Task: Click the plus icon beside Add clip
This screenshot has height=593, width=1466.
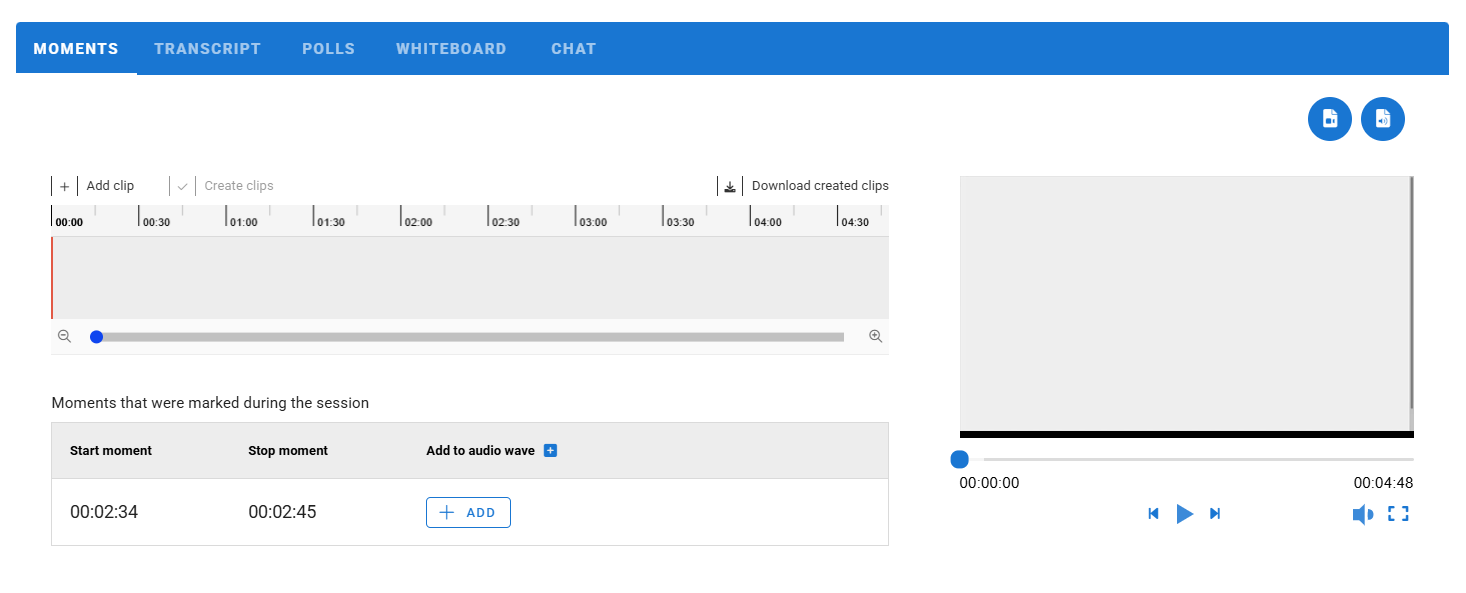Action: pos(65,186)
